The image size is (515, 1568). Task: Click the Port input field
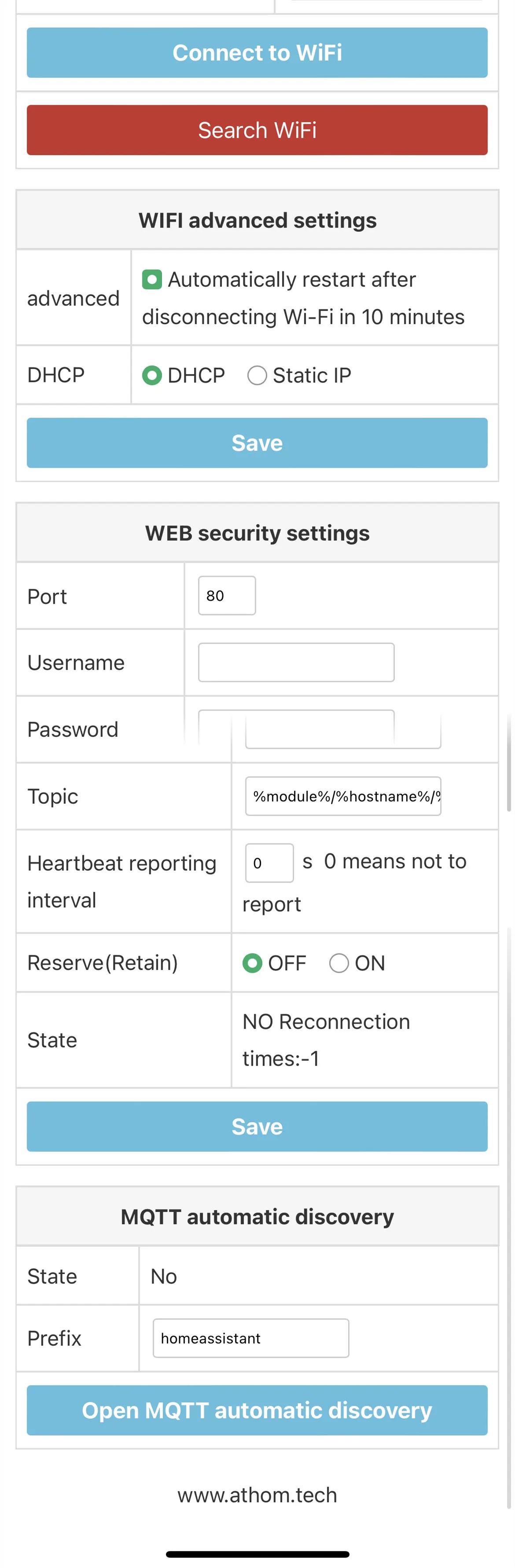[226, 595]
